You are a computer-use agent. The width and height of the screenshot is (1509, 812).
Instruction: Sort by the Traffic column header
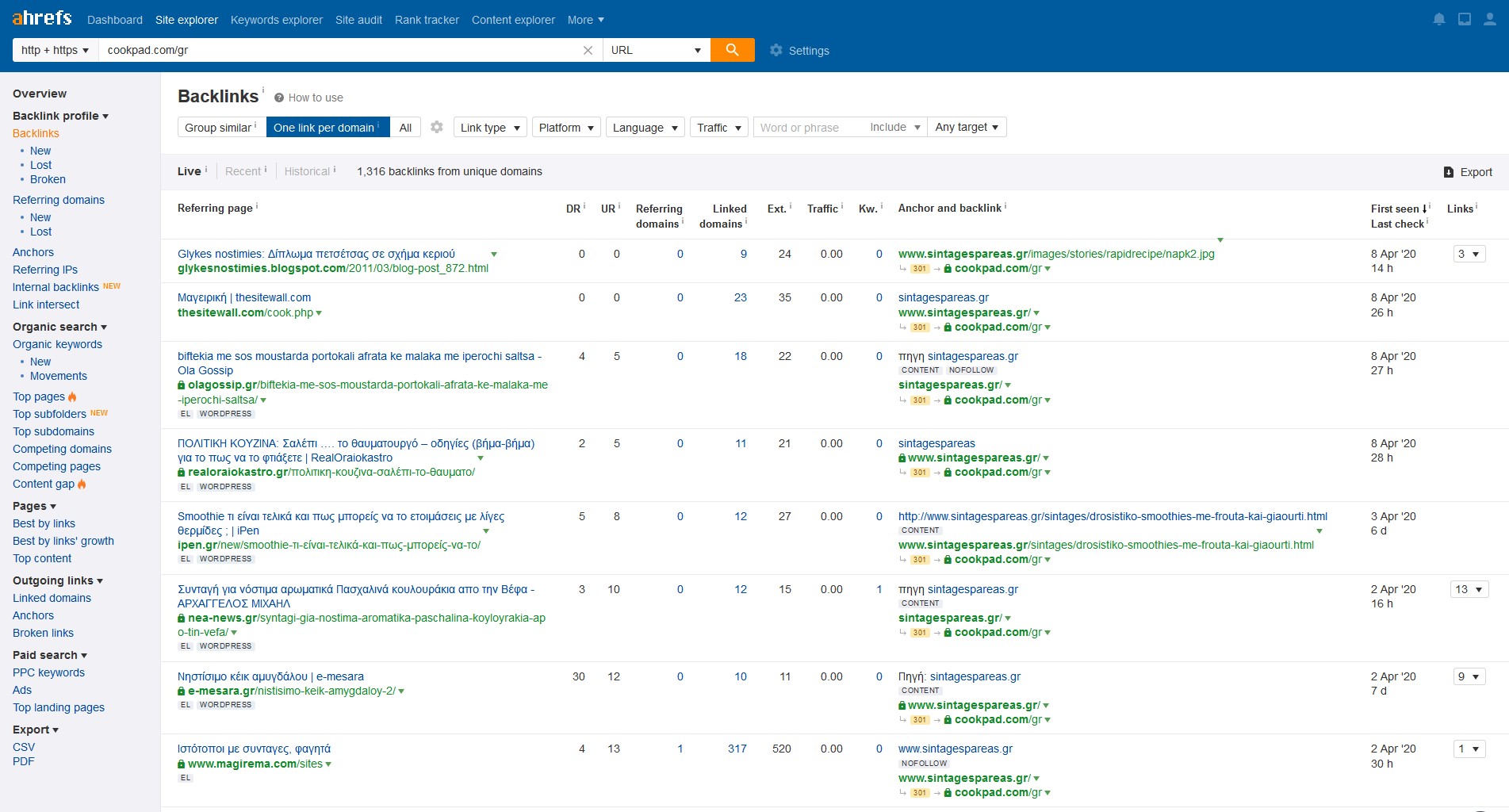click(822, 208)
